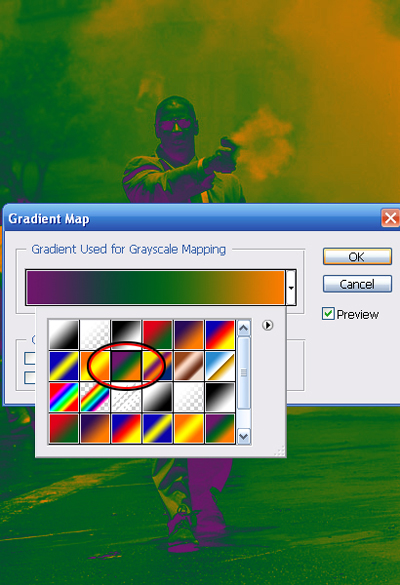Choose the orange-yellow-orange gradient in the second row
The height and width of the screenshot is (585, 400).
tap(95, 366)
